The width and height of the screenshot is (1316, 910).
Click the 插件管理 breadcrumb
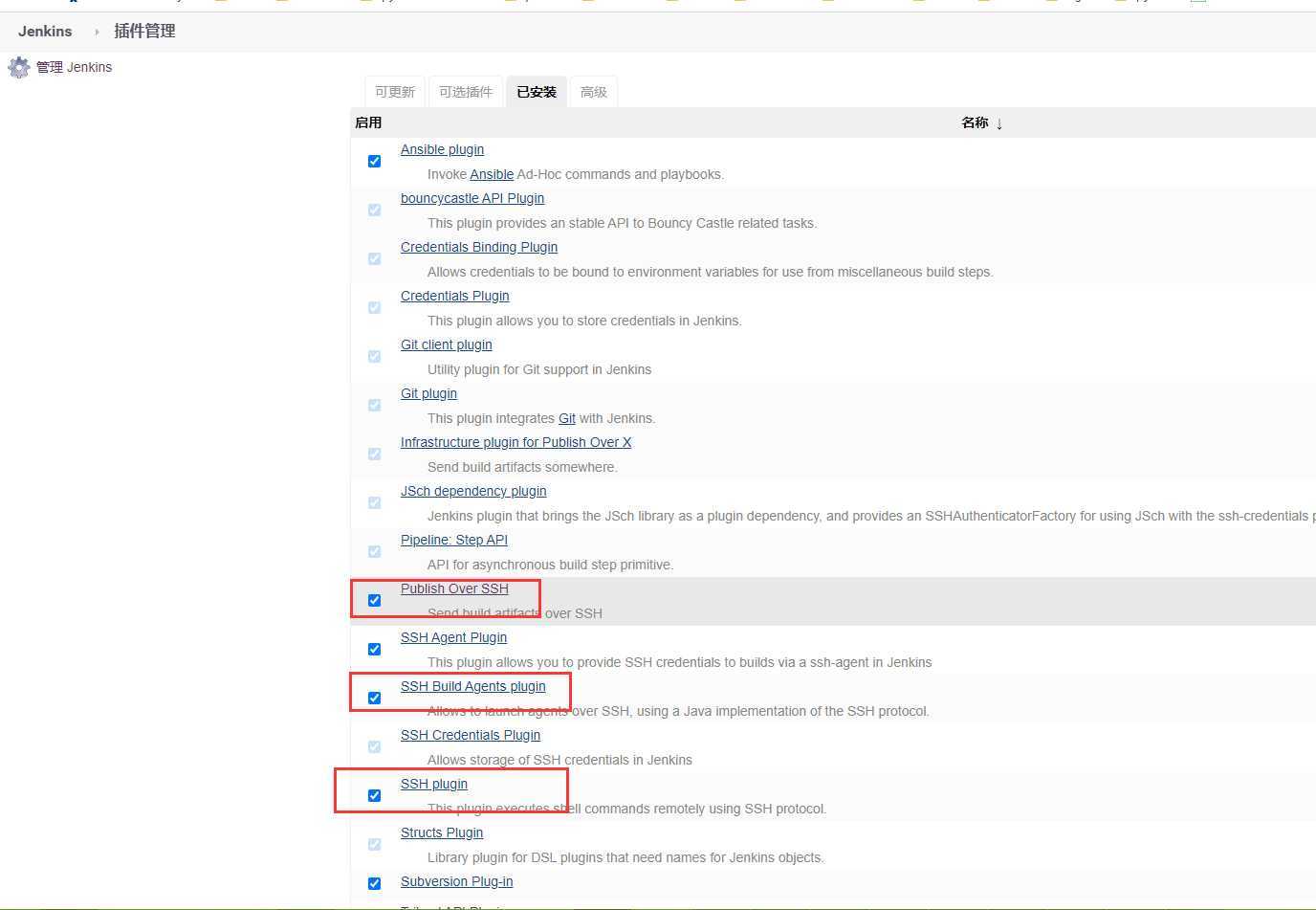[144, 31]
